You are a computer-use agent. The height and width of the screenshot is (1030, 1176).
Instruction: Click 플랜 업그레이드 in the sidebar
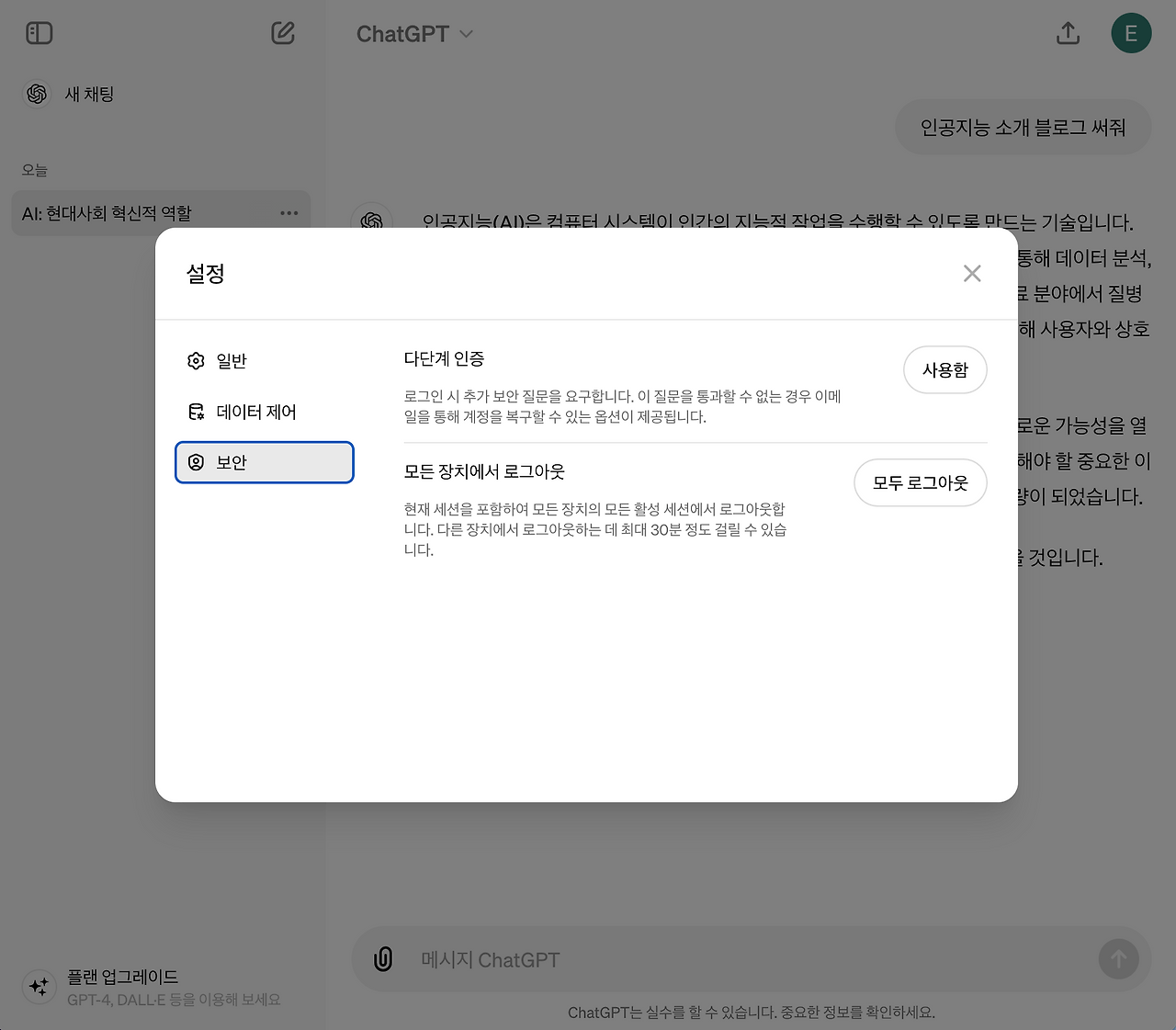[123, 977]
